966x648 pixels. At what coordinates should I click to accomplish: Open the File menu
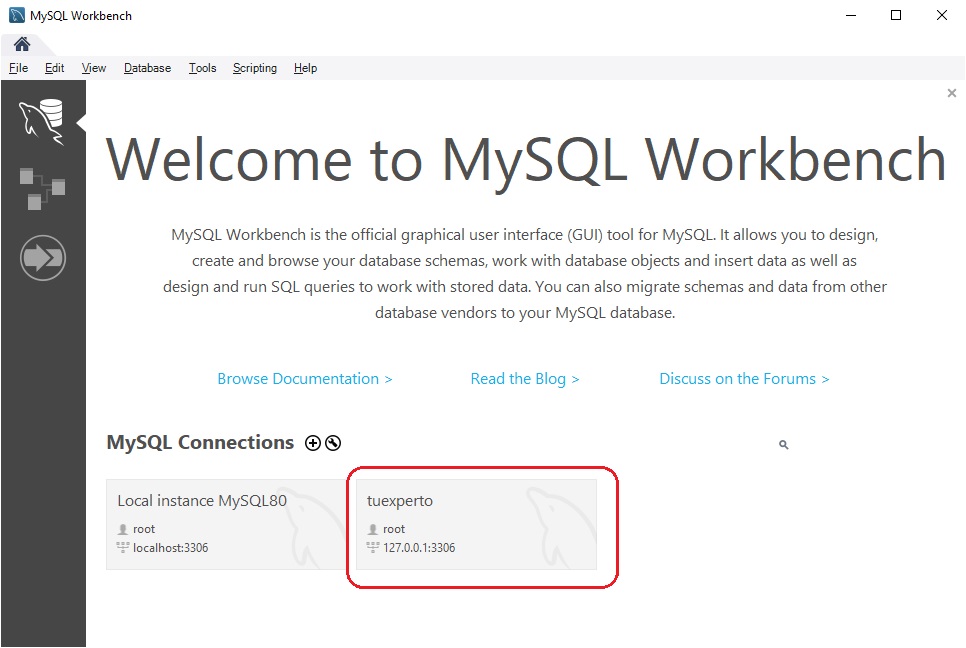tap(18, 68)
